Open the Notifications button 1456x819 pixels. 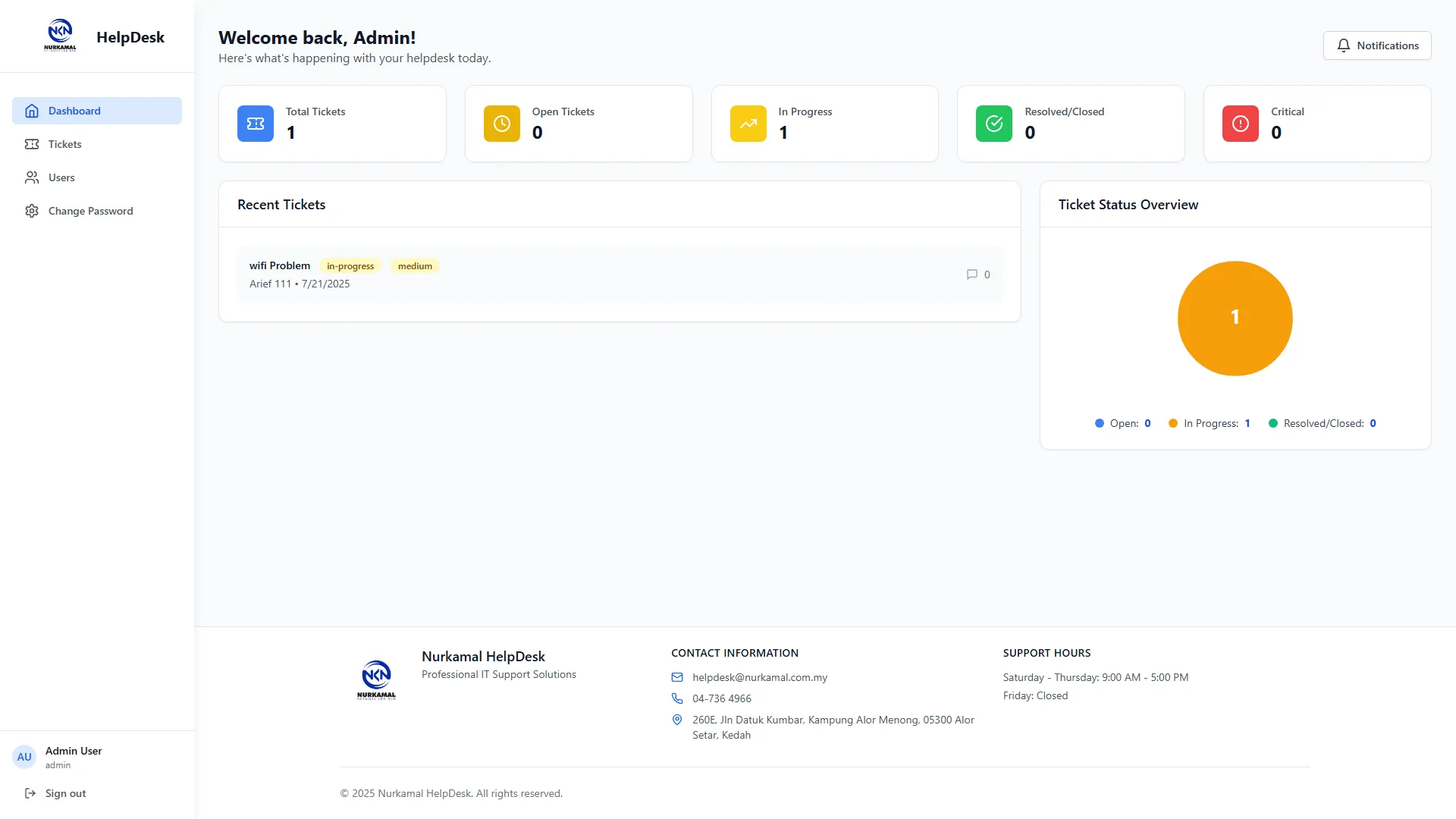(x=1377, y=45)
